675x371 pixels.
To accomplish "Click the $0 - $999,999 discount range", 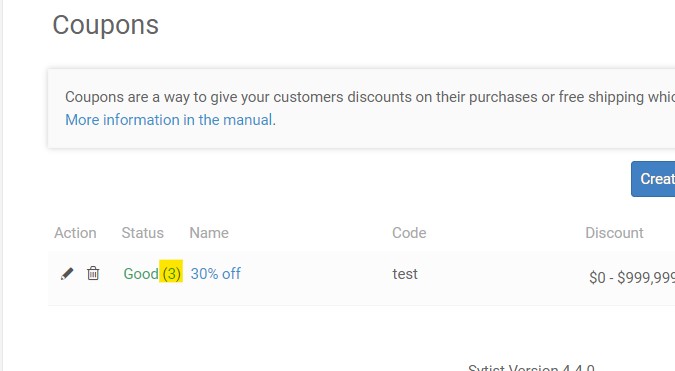I will click(632, 278).
